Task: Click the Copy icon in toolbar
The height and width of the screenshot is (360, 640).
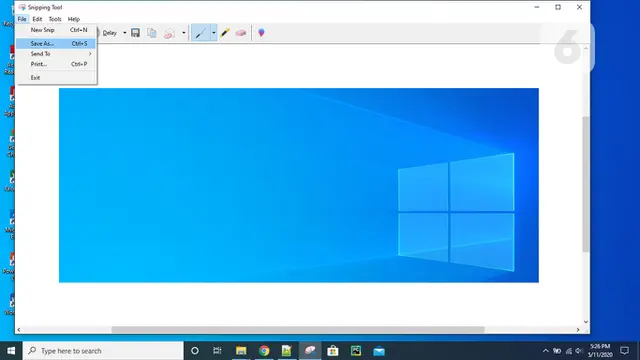Action: coord(152,33)
